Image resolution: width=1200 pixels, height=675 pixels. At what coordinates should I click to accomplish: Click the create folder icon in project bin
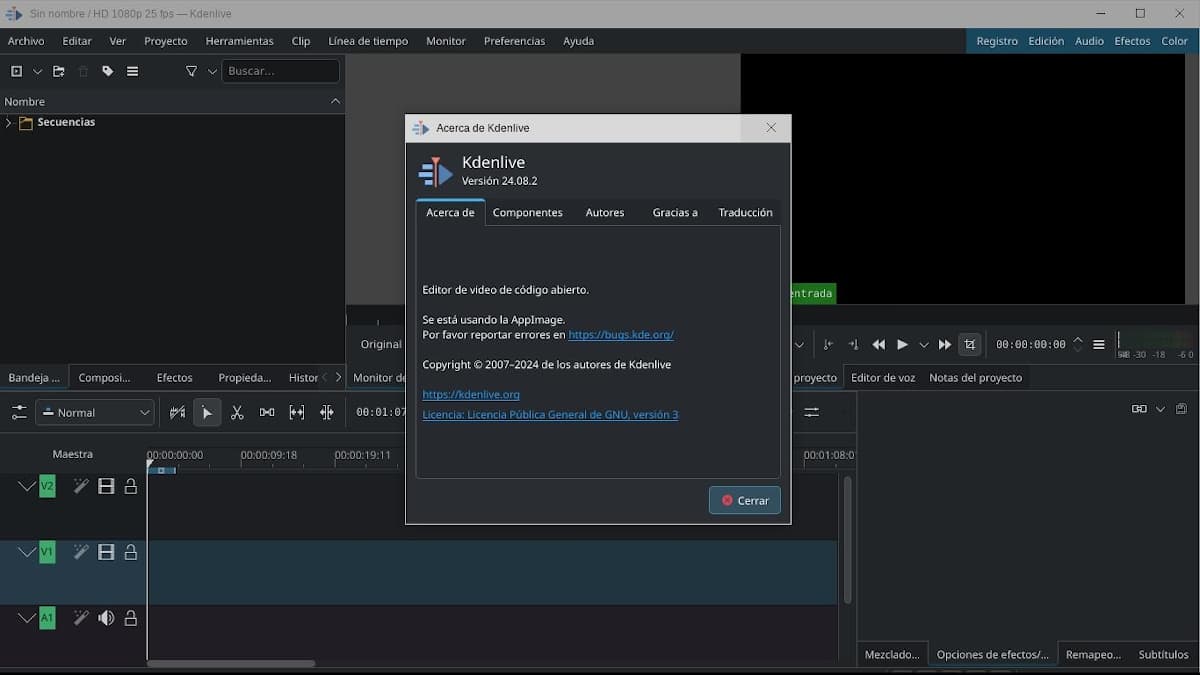coord(59,71)
